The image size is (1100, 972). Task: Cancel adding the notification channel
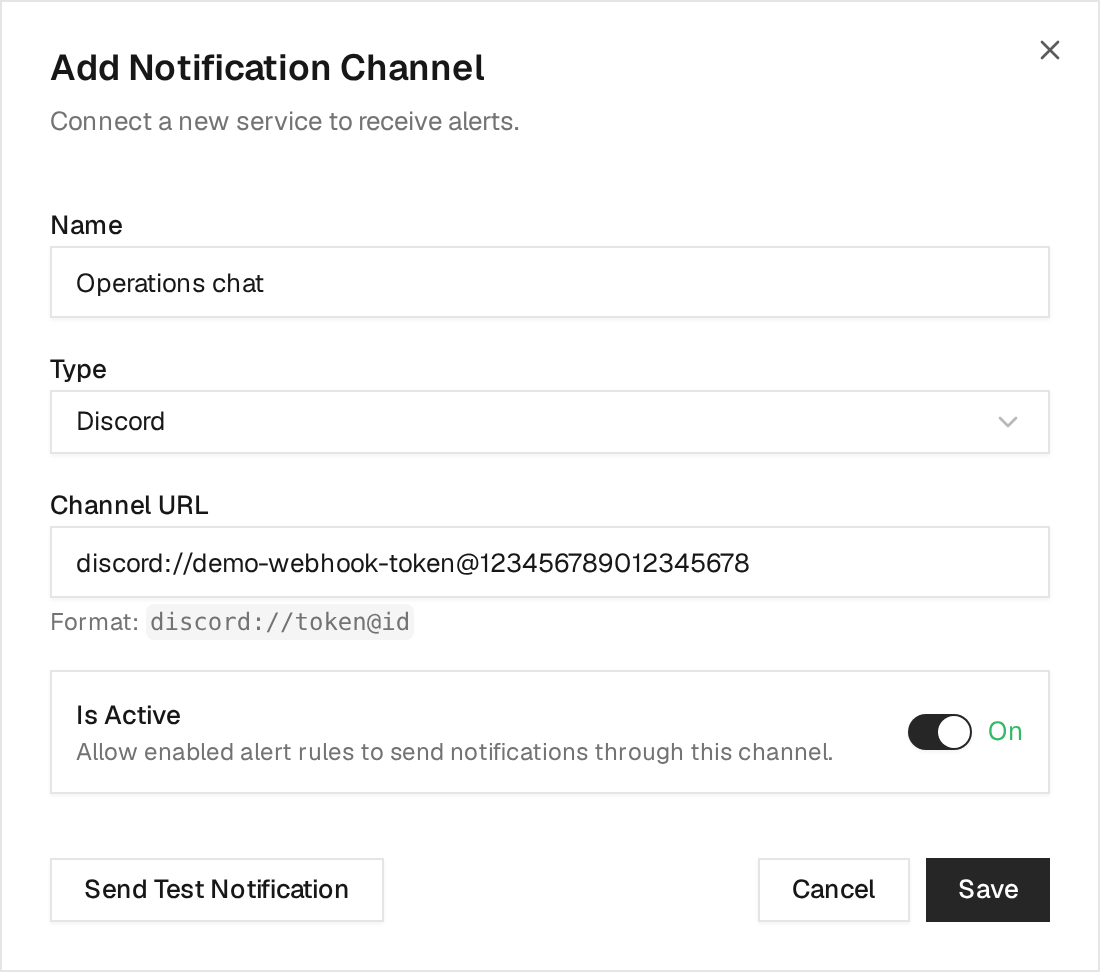click(833, 889)
